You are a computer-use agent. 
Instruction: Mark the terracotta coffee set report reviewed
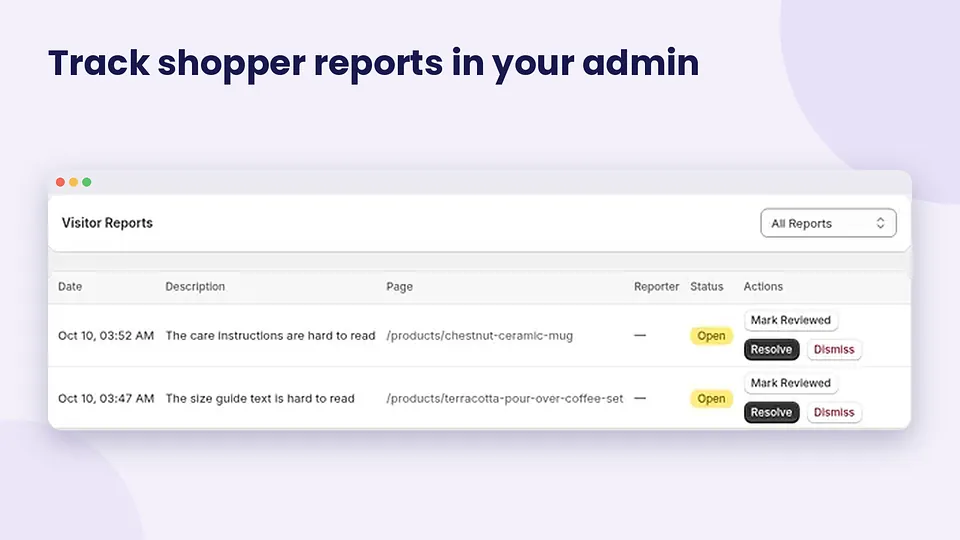pos(790,383)
